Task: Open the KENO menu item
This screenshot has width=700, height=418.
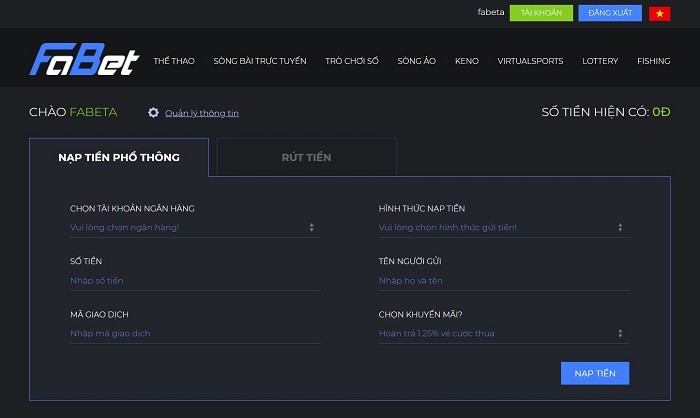Action: pos(467,61)
